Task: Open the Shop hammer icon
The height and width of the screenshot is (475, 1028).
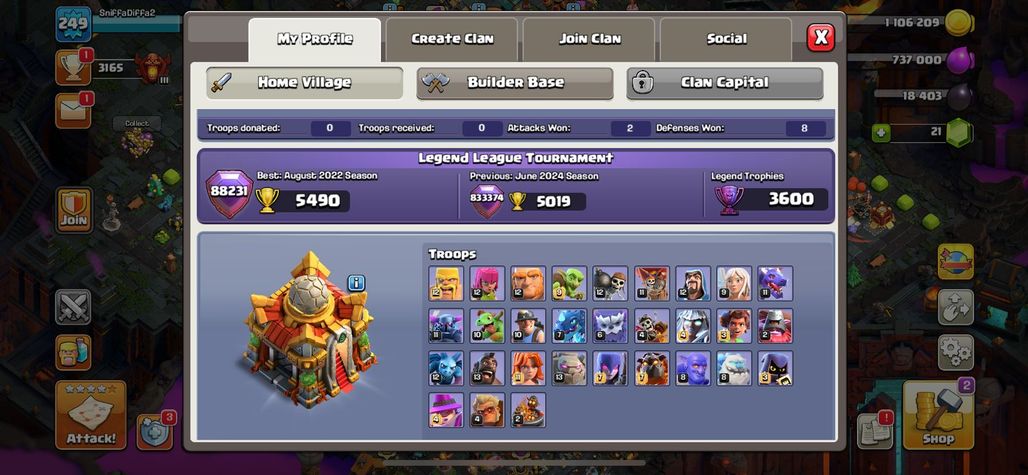Action: (x=938, y=414)
